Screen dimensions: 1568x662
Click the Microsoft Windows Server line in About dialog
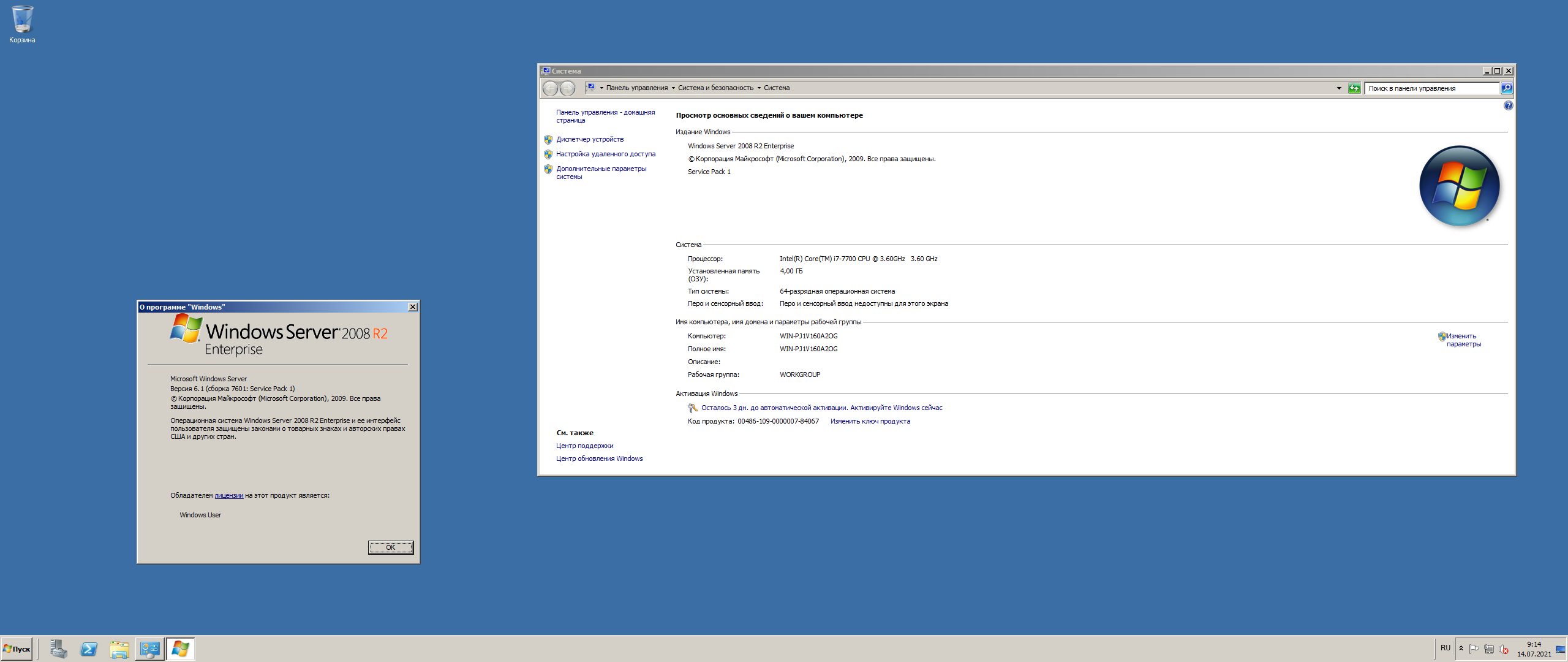pos(208,379)
